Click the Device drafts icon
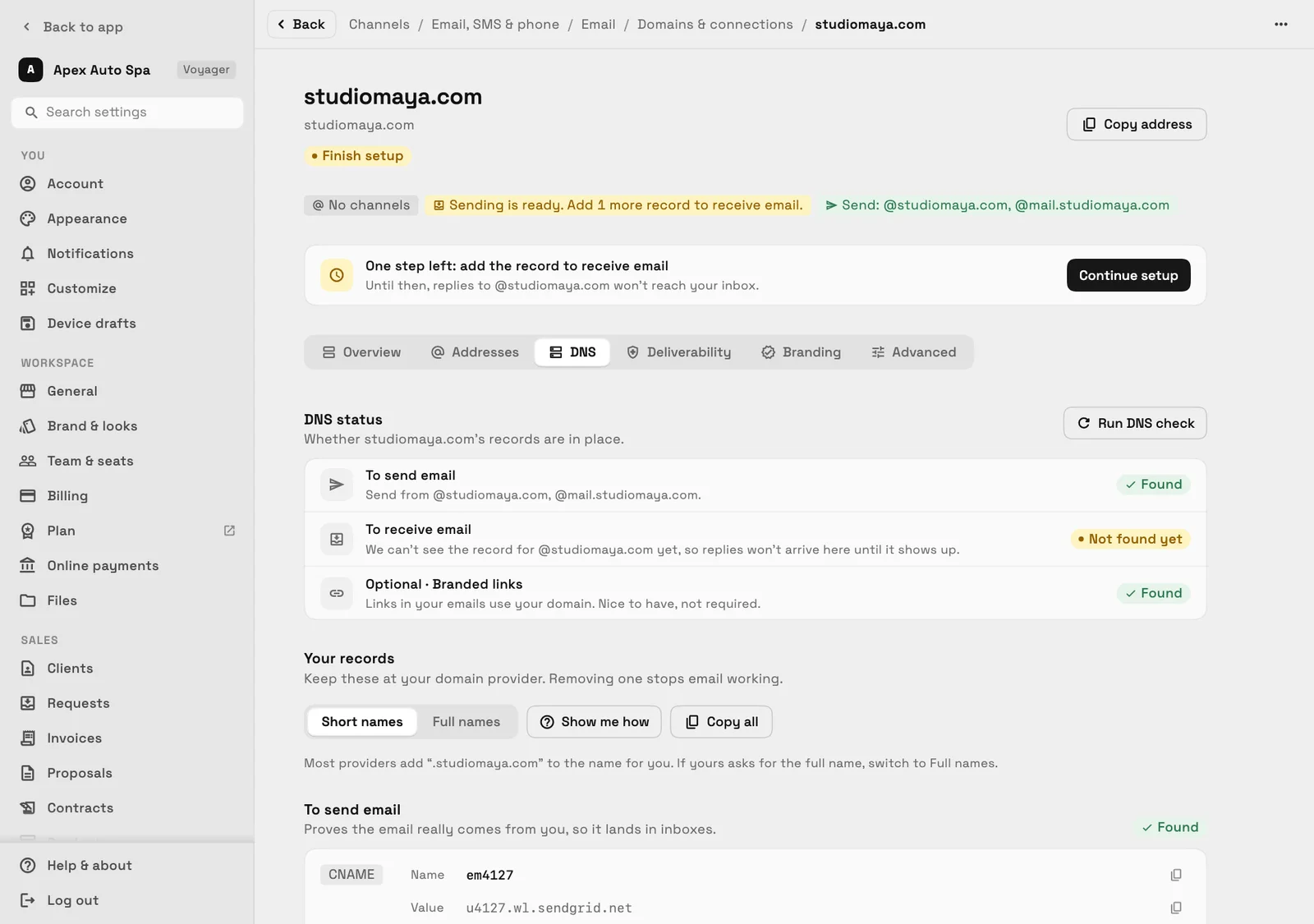This screenshot has width=1314, height=924. (28, 324)
